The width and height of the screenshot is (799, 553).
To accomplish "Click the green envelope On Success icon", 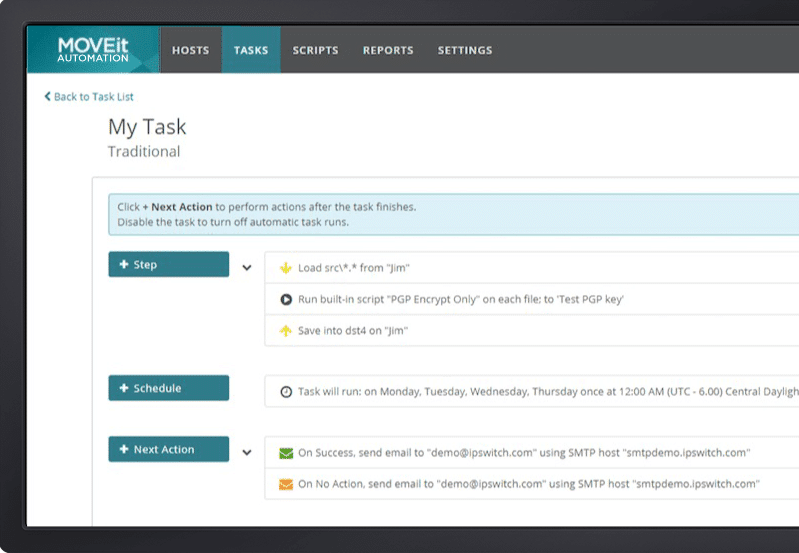I will click(x=286, y=453).
